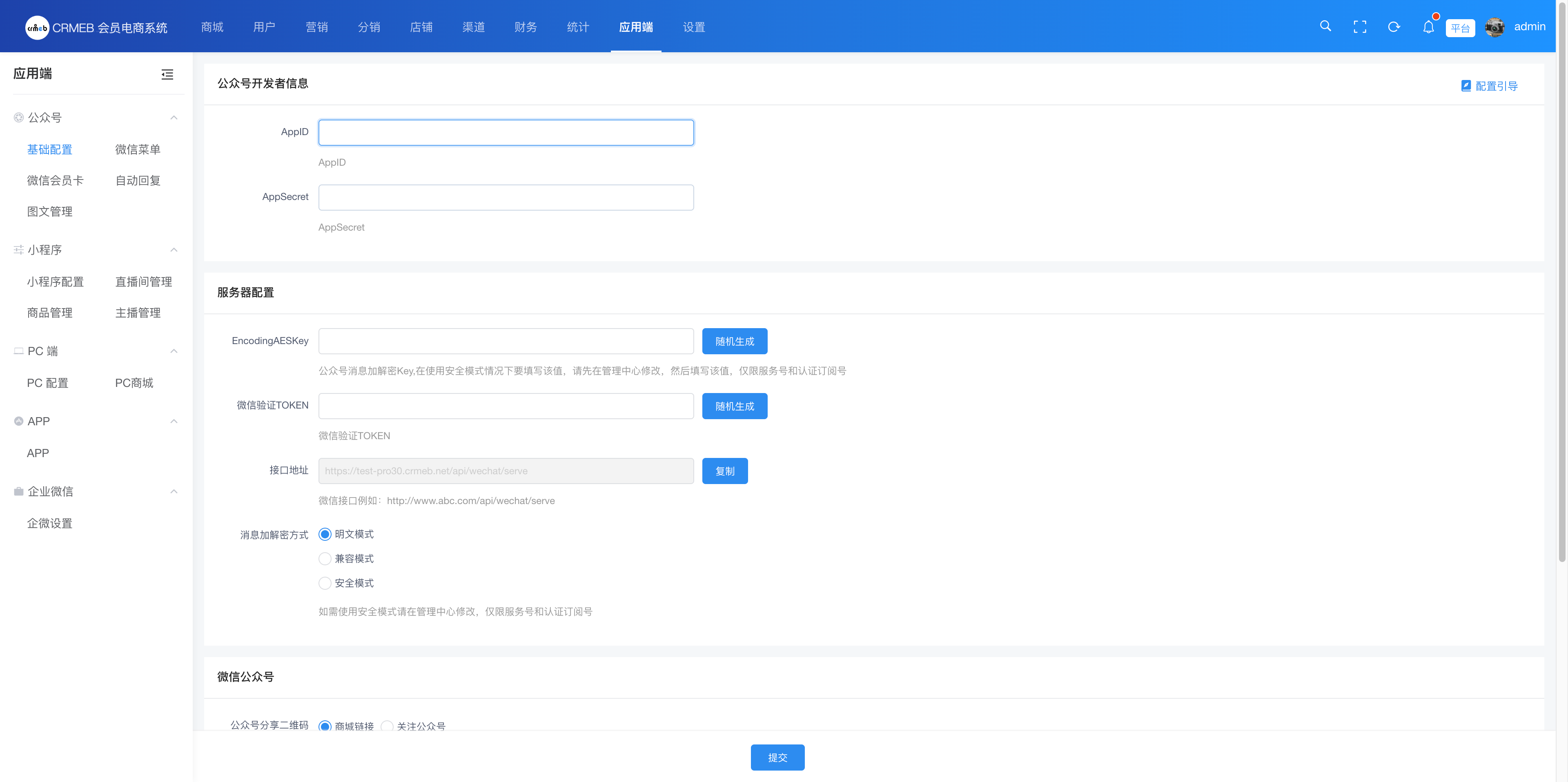
Task: Go to 企微设置 in sidebar
Action: 50,523
